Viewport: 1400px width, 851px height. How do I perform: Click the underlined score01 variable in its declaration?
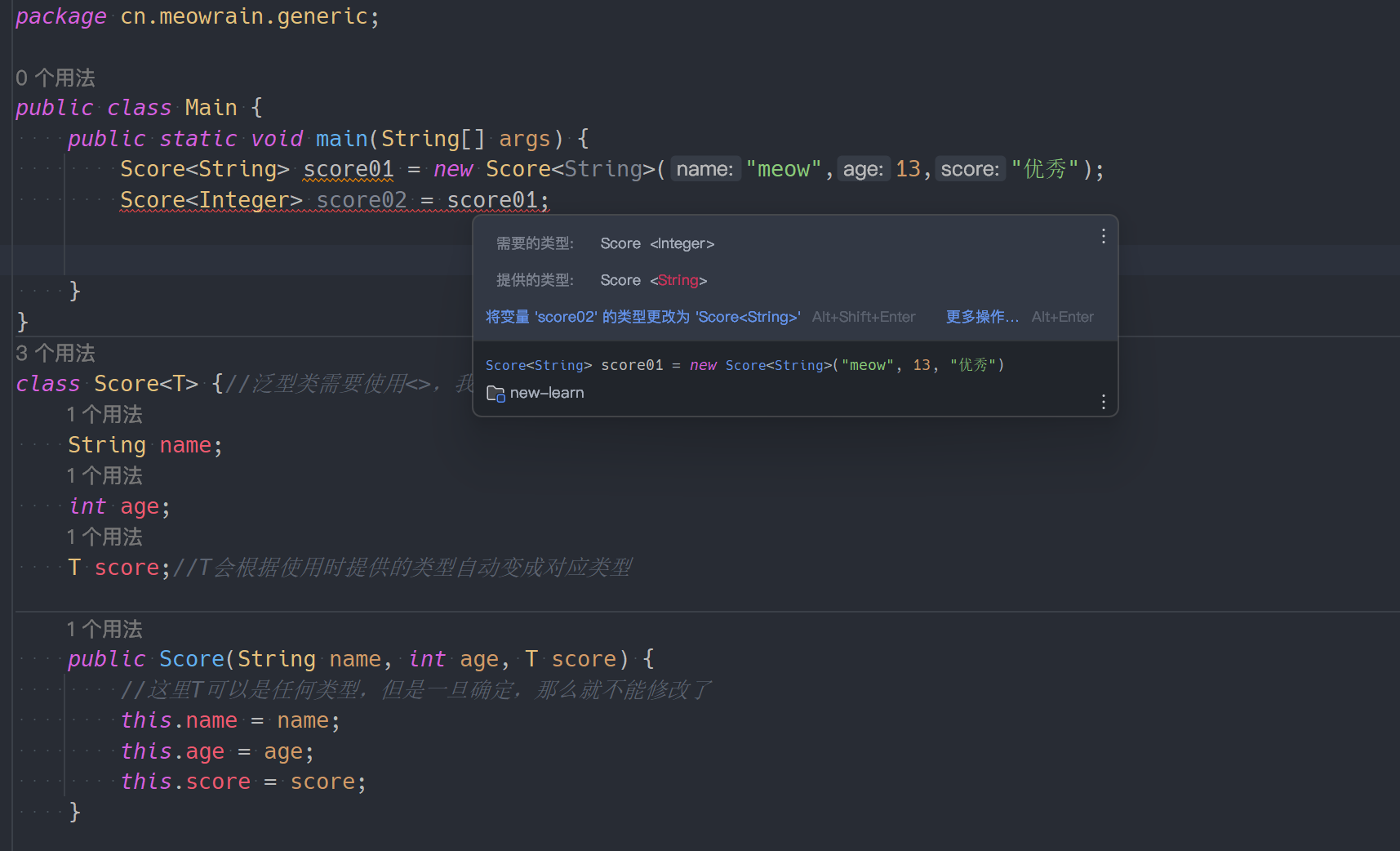click(x=348, y=169)
